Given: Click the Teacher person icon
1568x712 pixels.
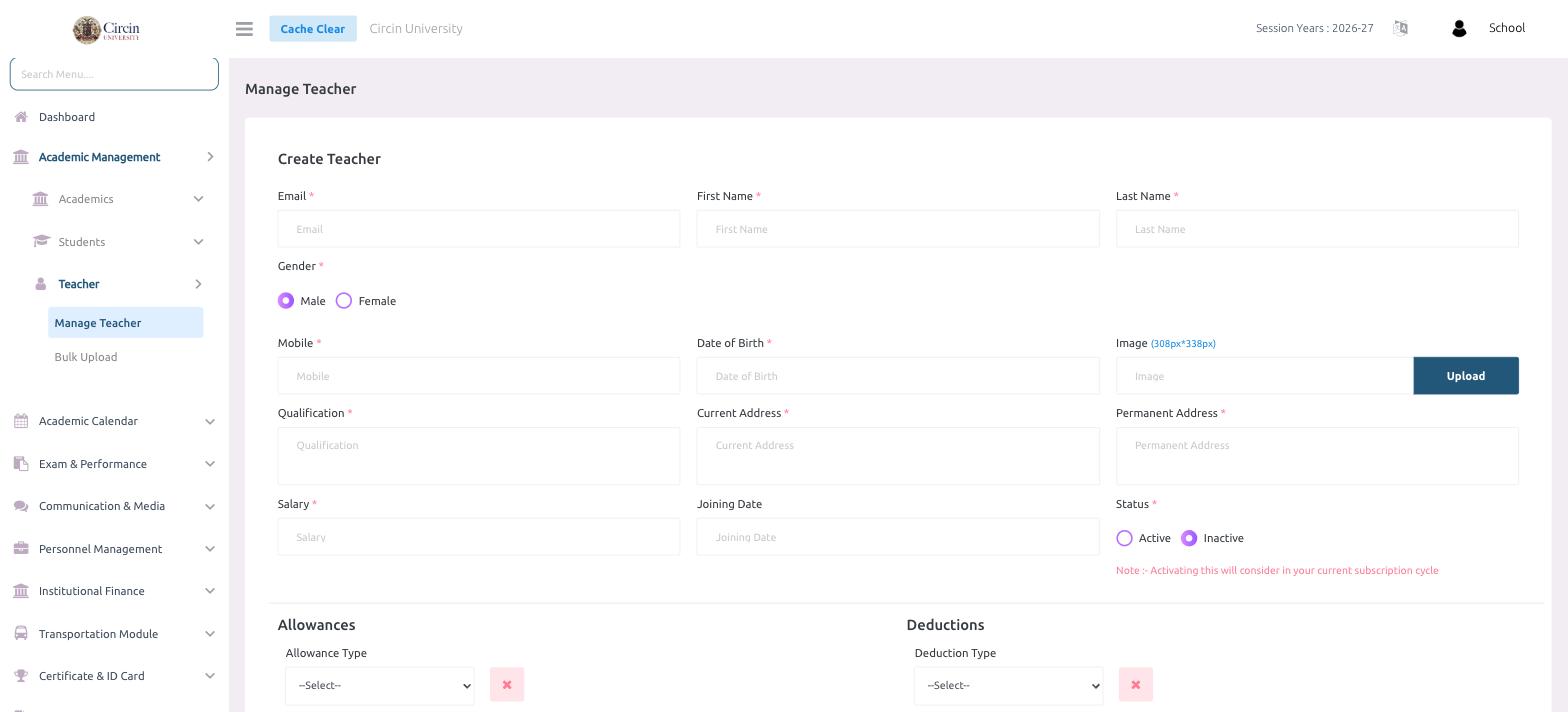Looking at the screenshot, I should (x=41, y=284).
